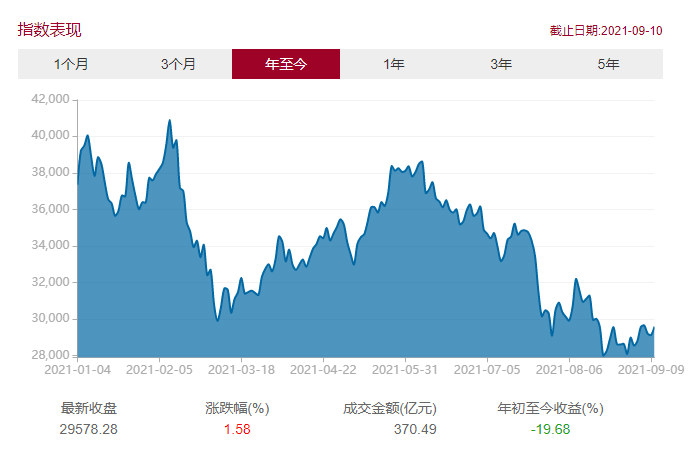Select the 3年 time range tab
688x453 pixels.
point(501,64)
